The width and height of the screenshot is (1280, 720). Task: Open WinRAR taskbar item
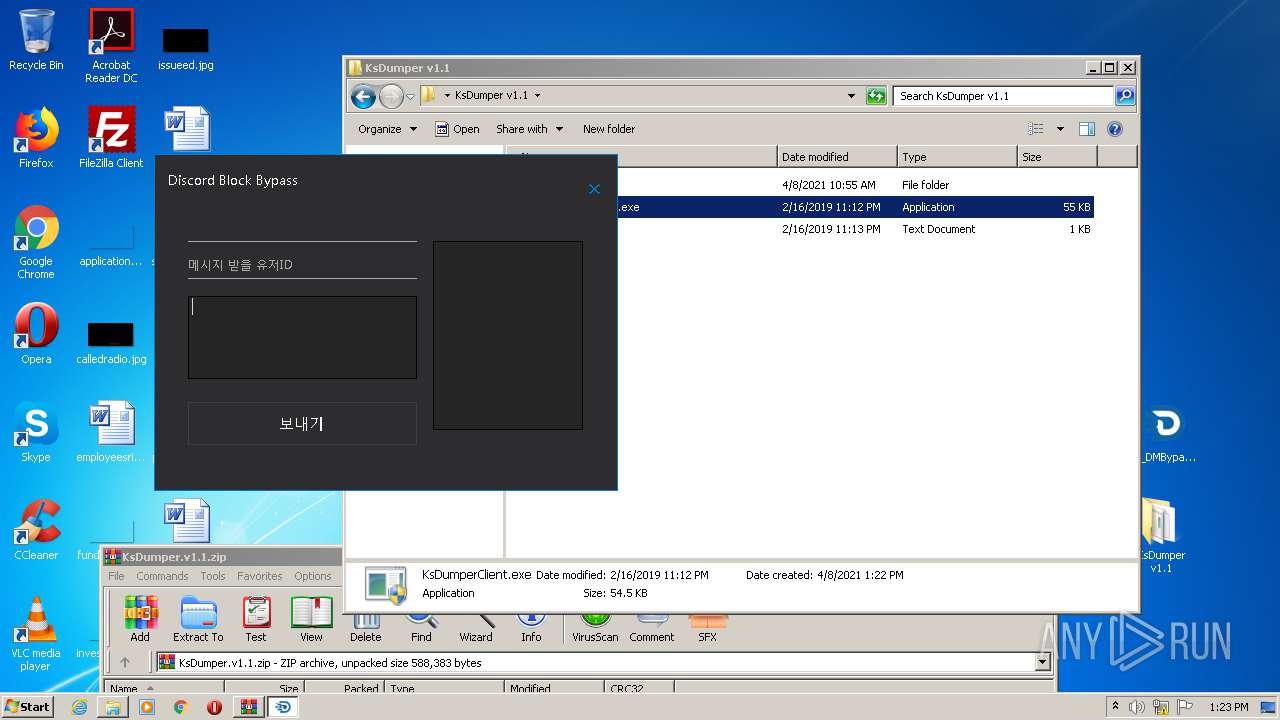click(x=248, y=707)
